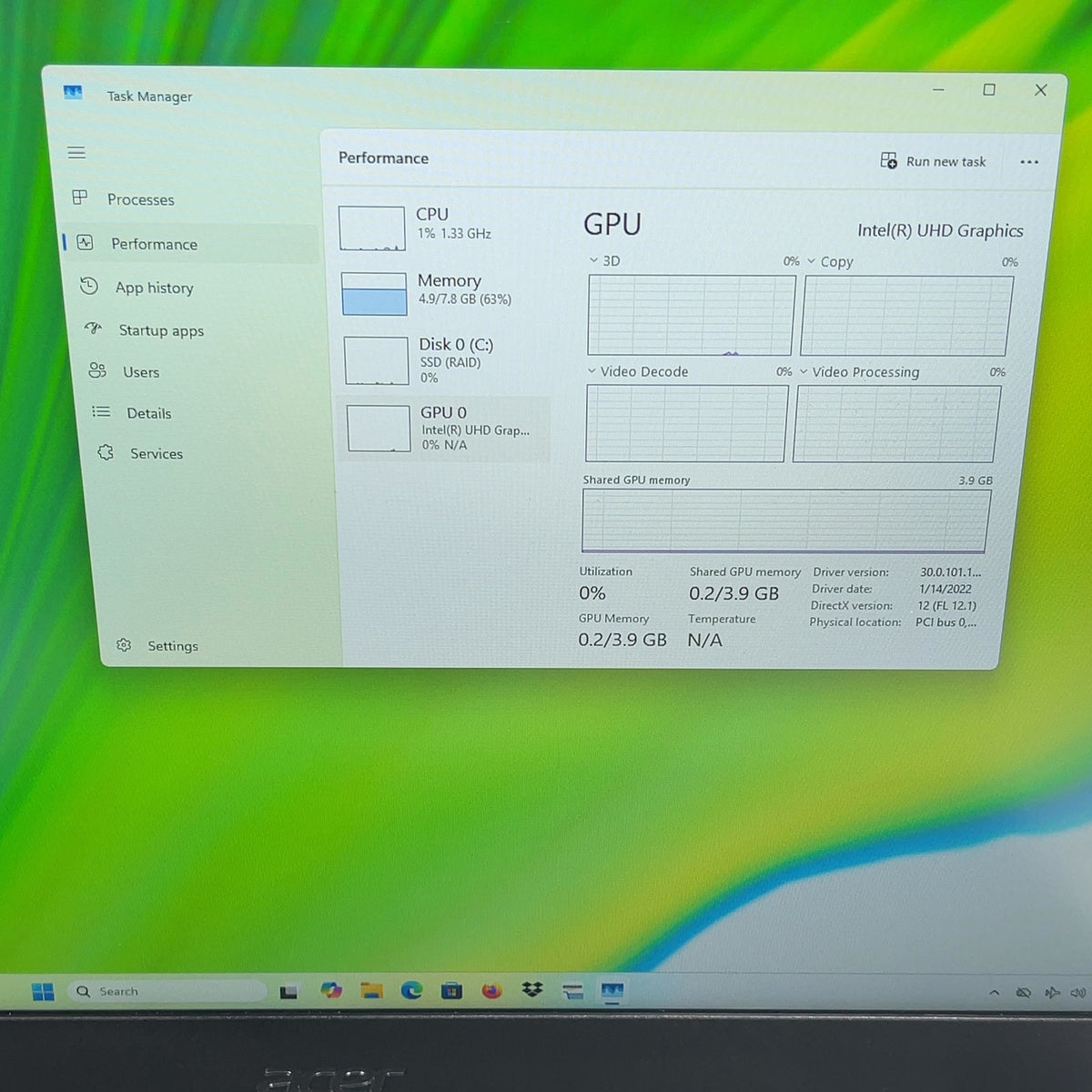1092x1092 pixels.
Task: Open the volume speaker tray icon
Action: (x=1078, y=993)
